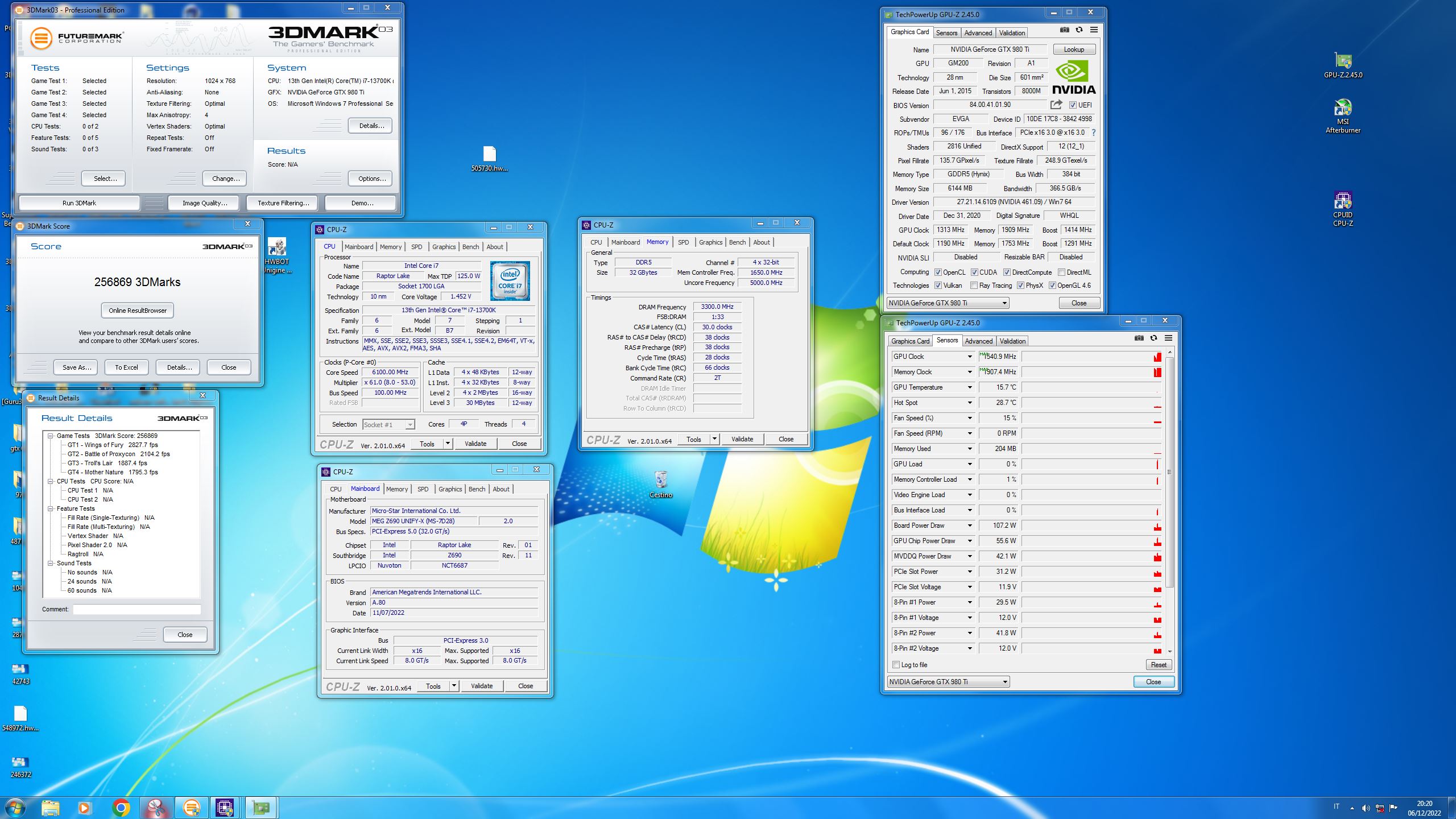
Task: Refresh GPU-Z Graphics Card window
Action: pos(1079,30)
